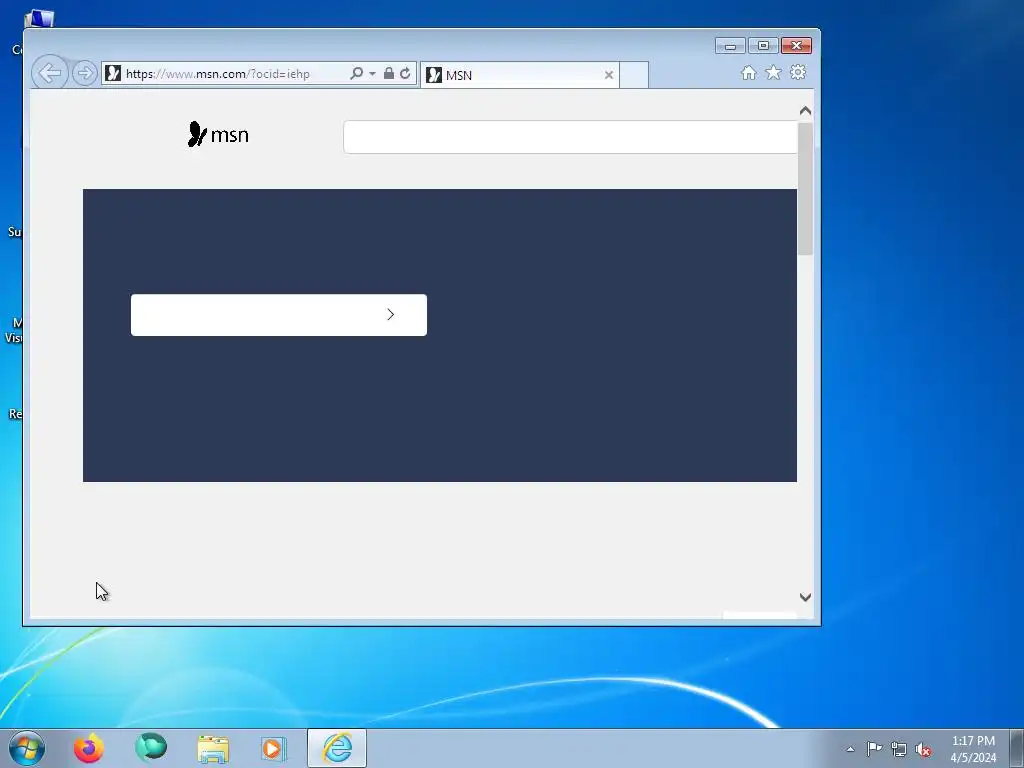Show hidden system tray icons arrow

(x=850, y=749)
